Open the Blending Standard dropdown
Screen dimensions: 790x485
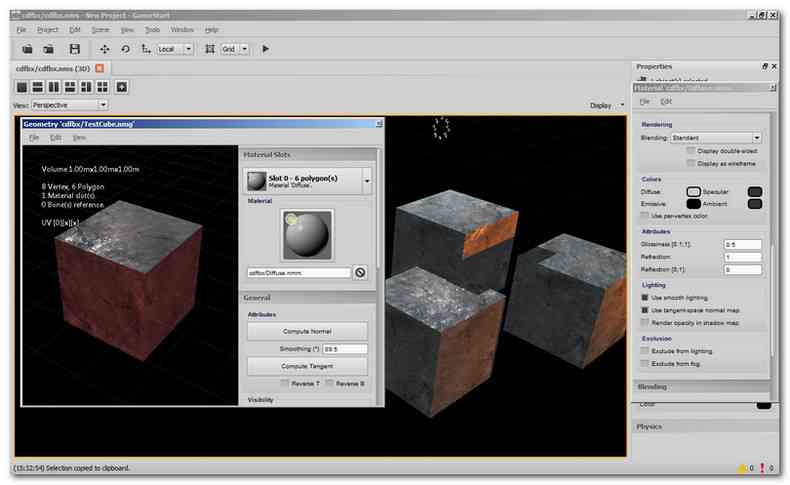[716, 137]
